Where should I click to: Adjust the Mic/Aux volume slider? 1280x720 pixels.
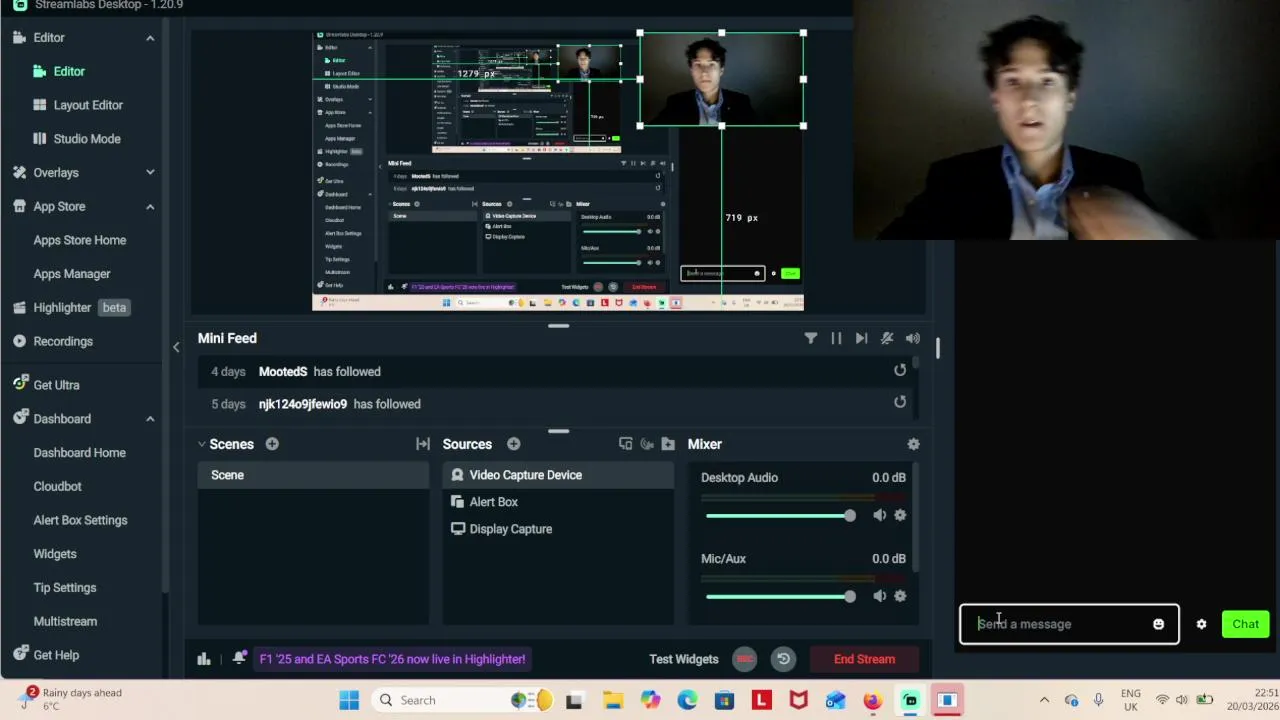coord(781,597)
